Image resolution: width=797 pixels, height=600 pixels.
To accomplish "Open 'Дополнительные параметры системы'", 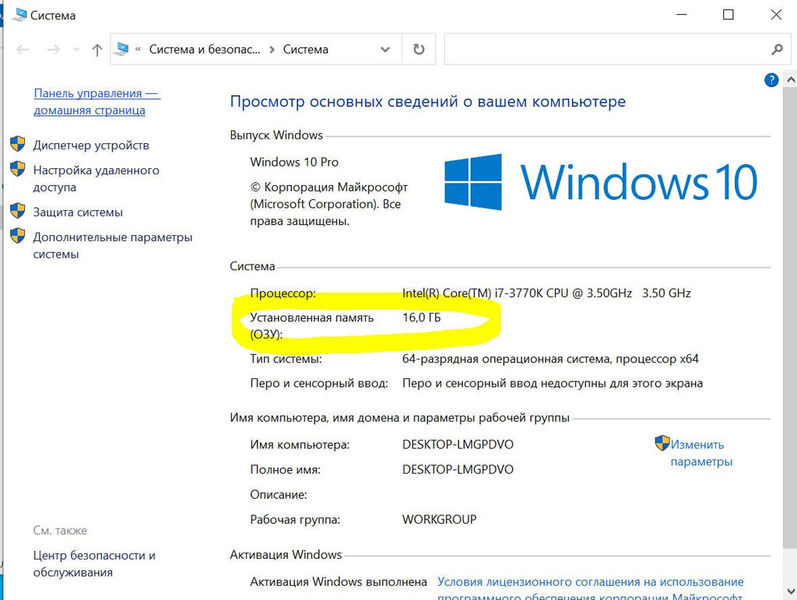I will tap(113, 246).
